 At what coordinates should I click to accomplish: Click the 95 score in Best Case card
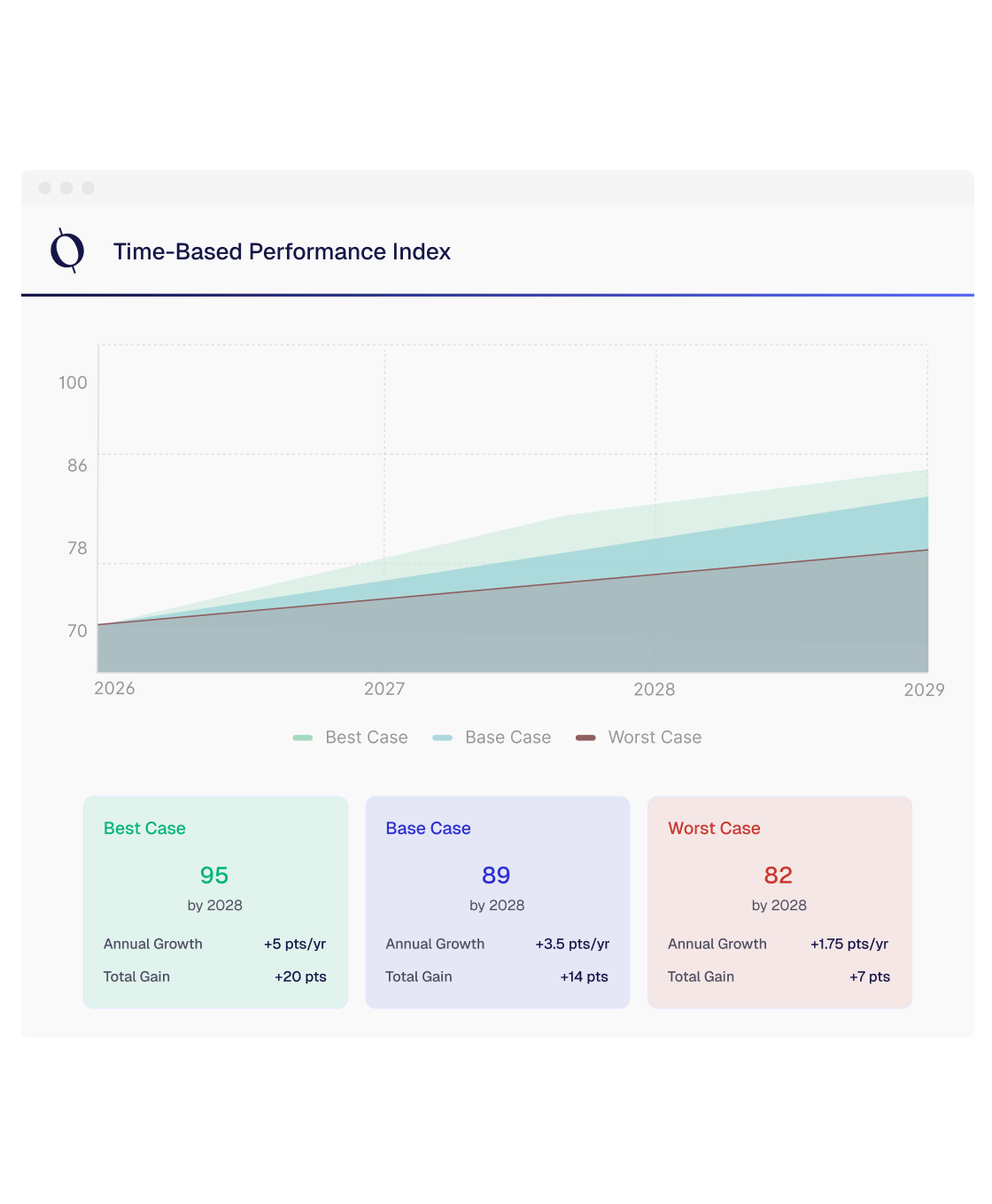214,876
